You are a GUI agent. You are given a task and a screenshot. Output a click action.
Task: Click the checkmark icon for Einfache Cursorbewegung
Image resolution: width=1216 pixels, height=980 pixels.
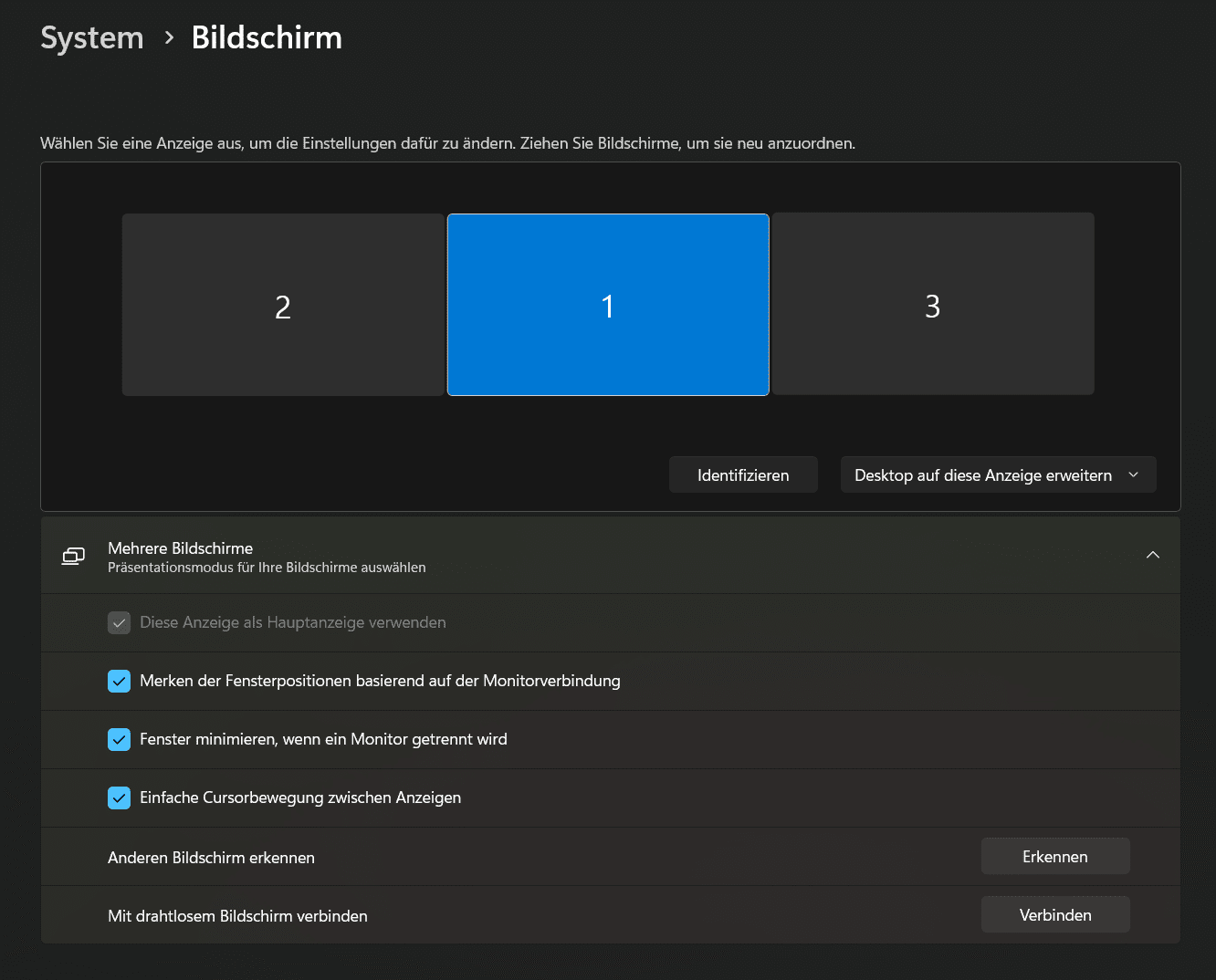pyautogui.click(x=119, y=798)
